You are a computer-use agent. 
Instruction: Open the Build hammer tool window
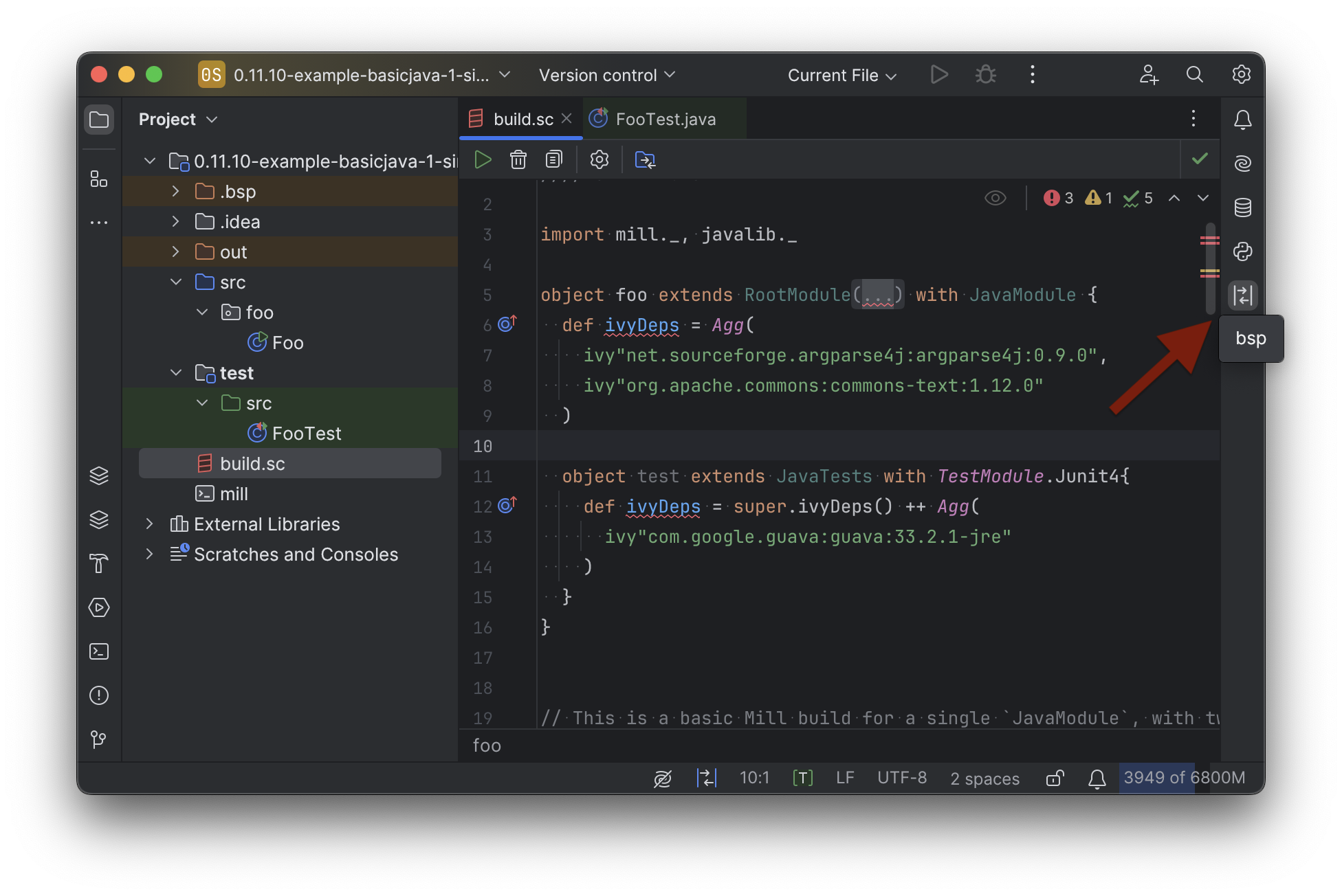click(99, 563)
